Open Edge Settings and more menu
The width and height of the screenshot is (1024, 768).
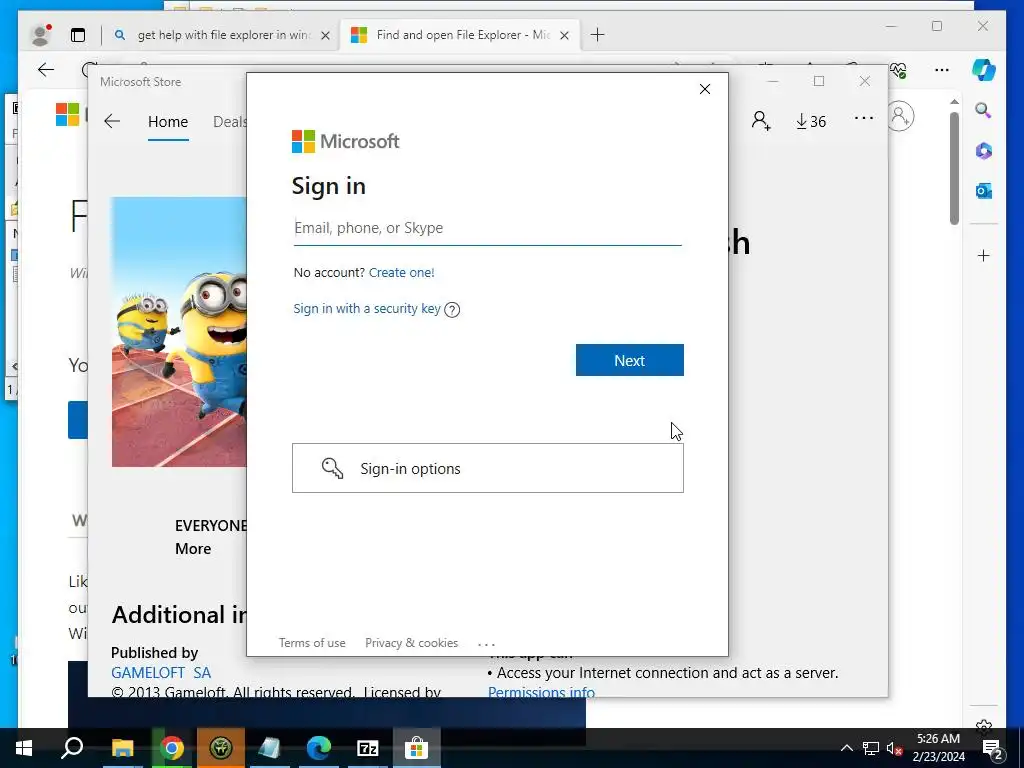[x=942, y=70]
